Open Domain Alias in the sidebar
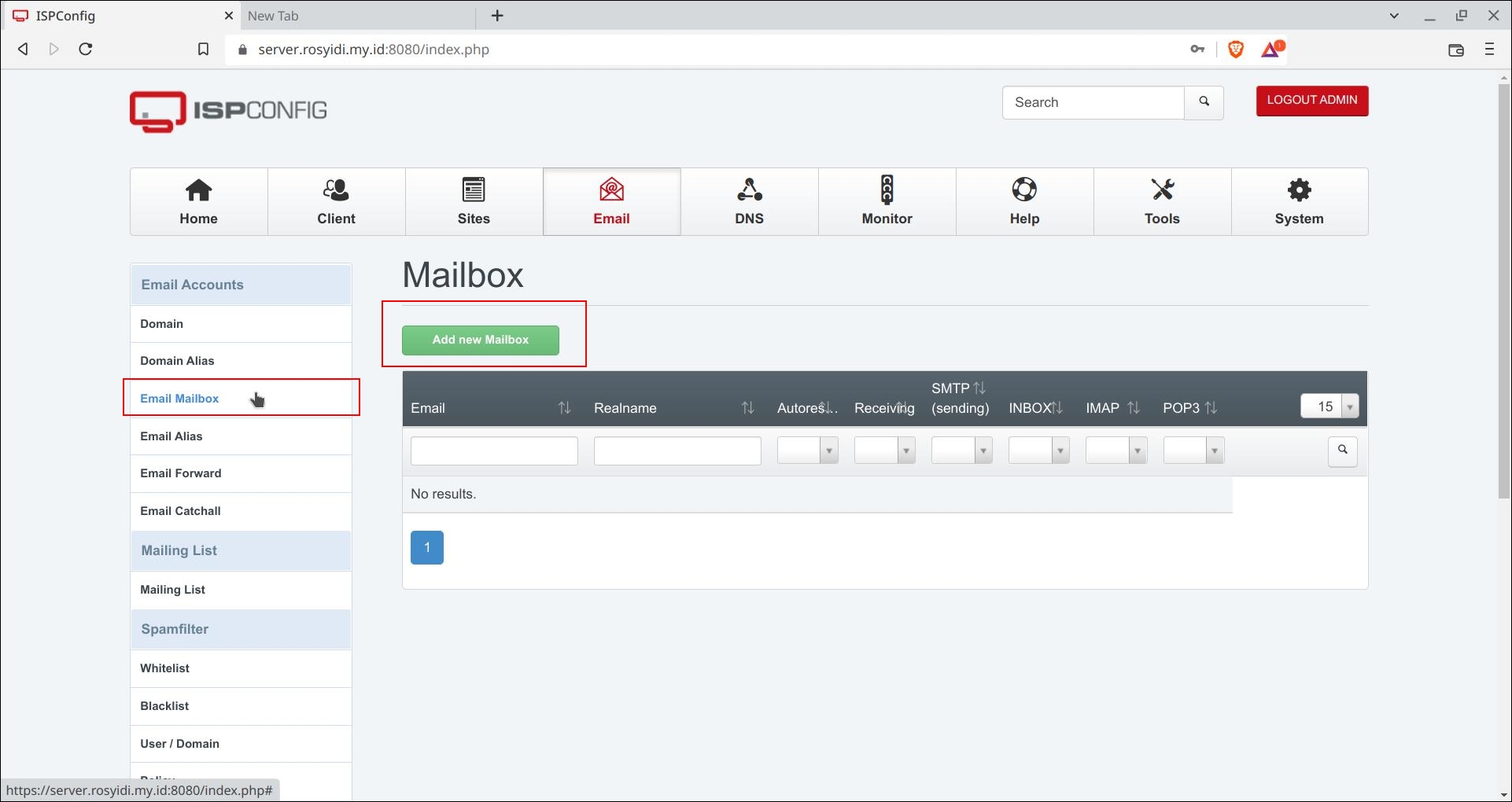Screen dimensions: 1512x802 coord(241,361)
